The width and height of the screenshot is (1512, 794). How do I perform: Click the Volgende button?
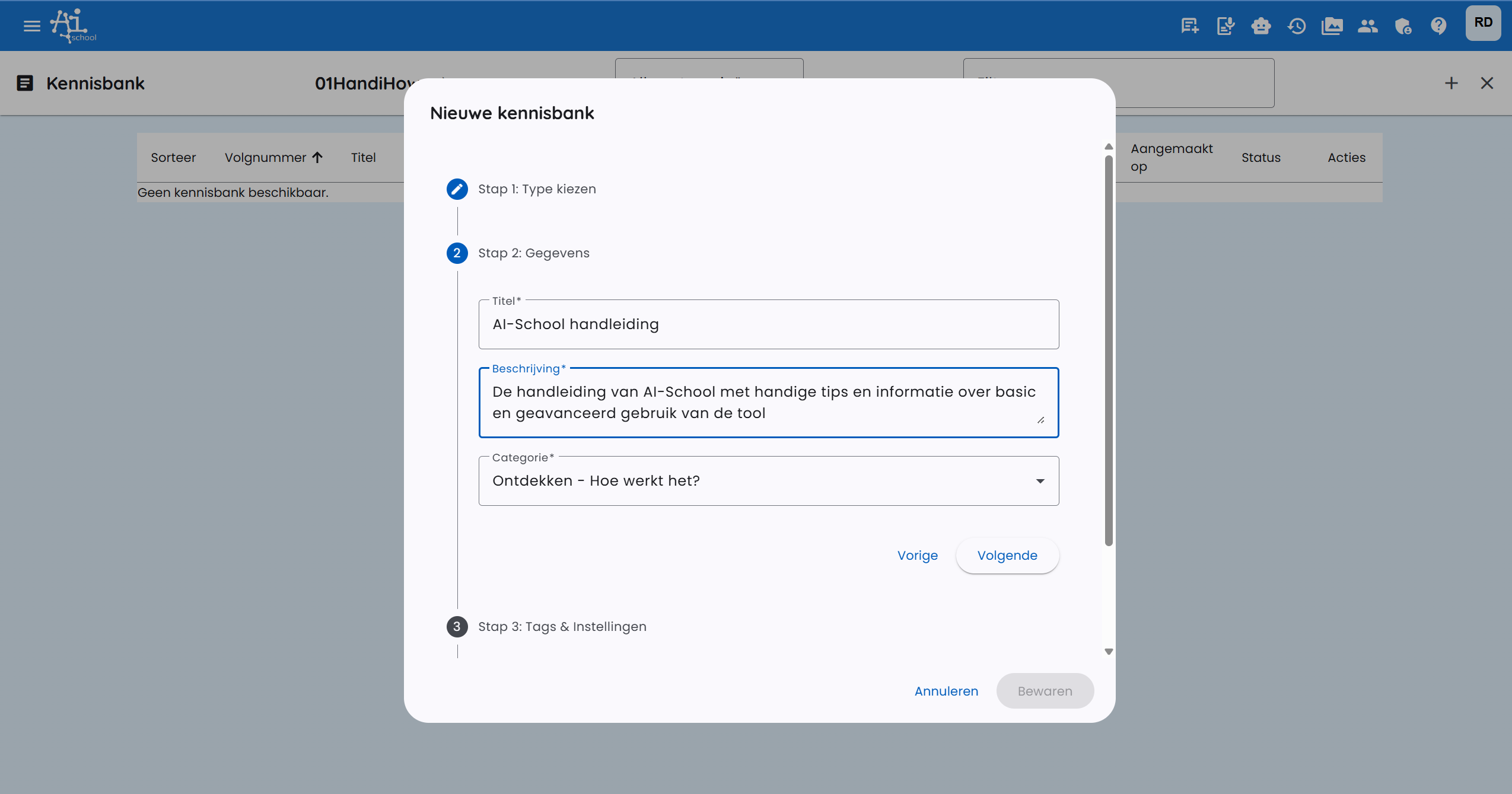coord(1007,556)
